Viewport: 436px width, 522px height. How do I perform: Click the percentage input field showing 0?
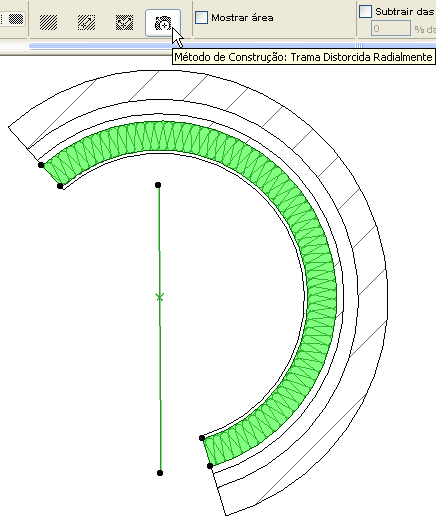click(x=391, y=28)
